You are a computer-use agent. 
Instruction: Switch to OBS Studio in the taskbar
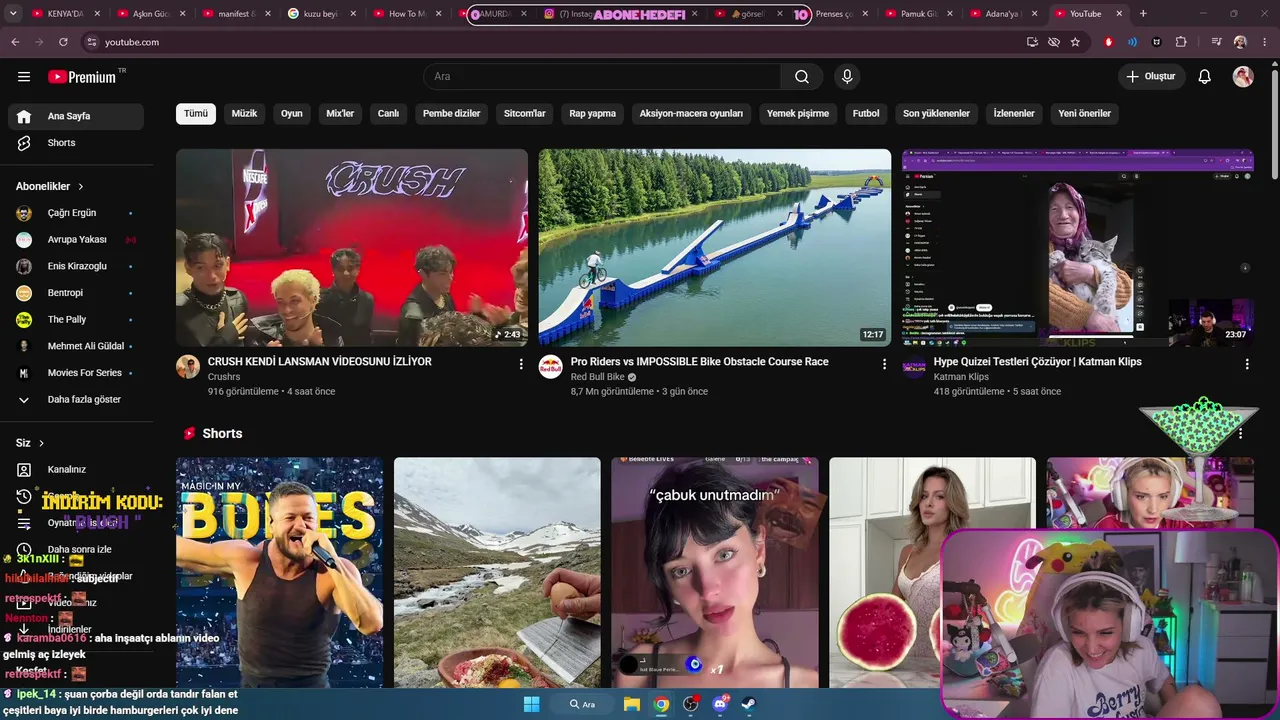690,704
